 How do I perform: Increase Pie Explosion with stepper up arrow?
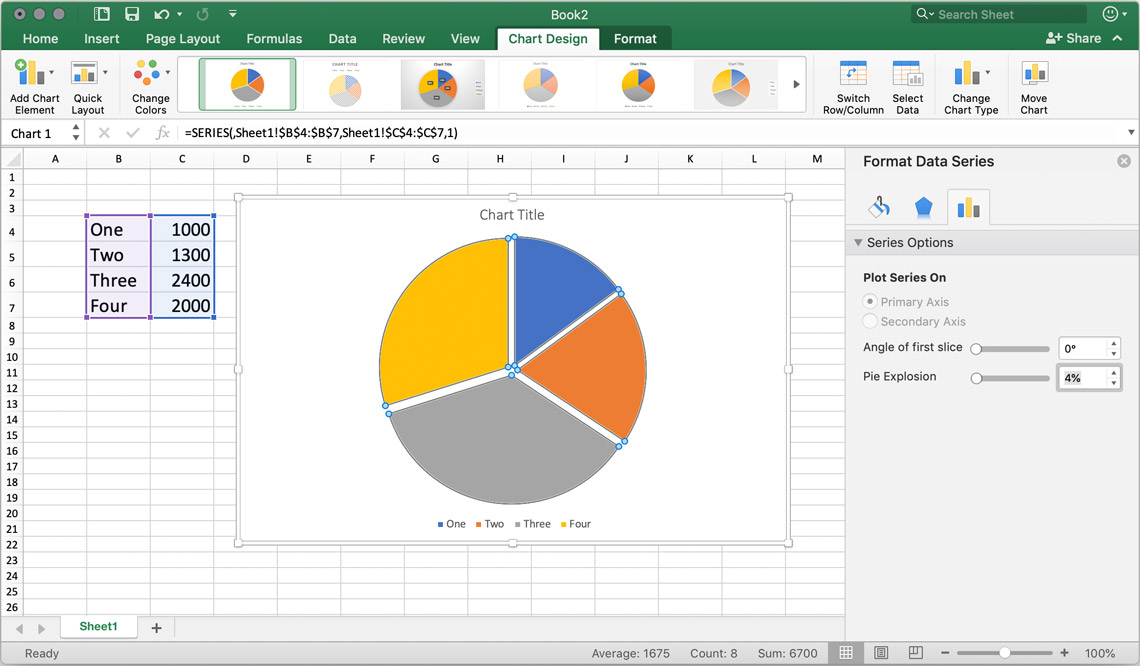1114,372
